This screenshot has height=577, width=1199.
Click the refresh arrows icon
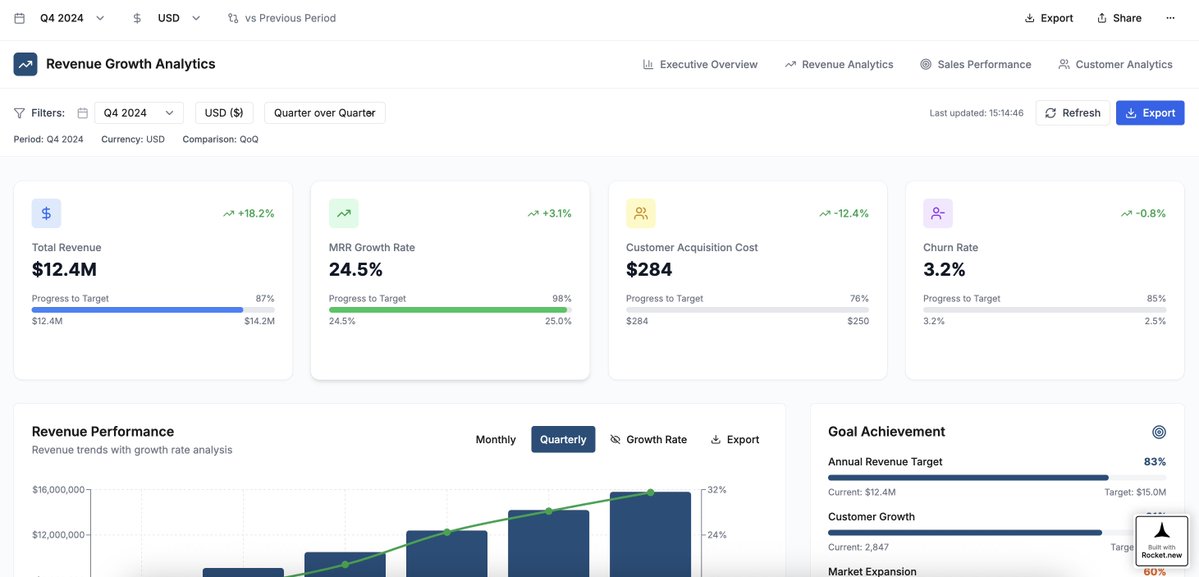tap(1051, 113)
